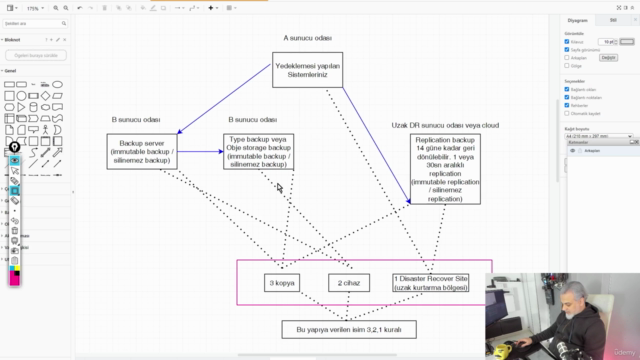Screen dimensions: 640x360
Task: Select the 3 kopya box
Action: click(x=282, y=283)
